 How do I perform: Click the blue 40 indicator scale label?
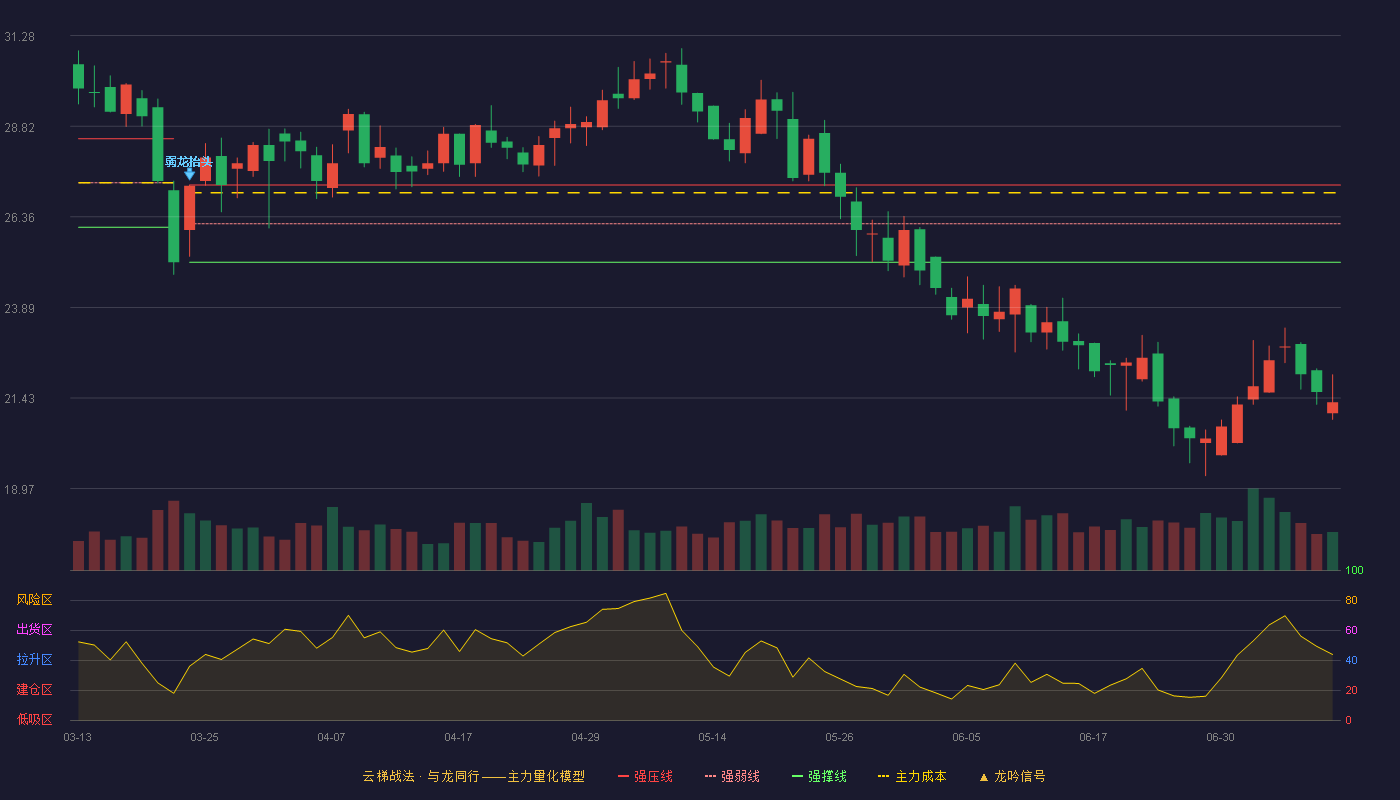[1351, 660]
